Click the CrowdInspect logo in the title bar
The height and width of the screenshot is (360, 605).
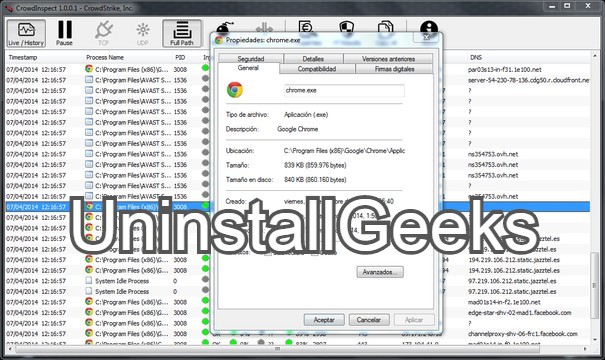(x=8, y=8)
